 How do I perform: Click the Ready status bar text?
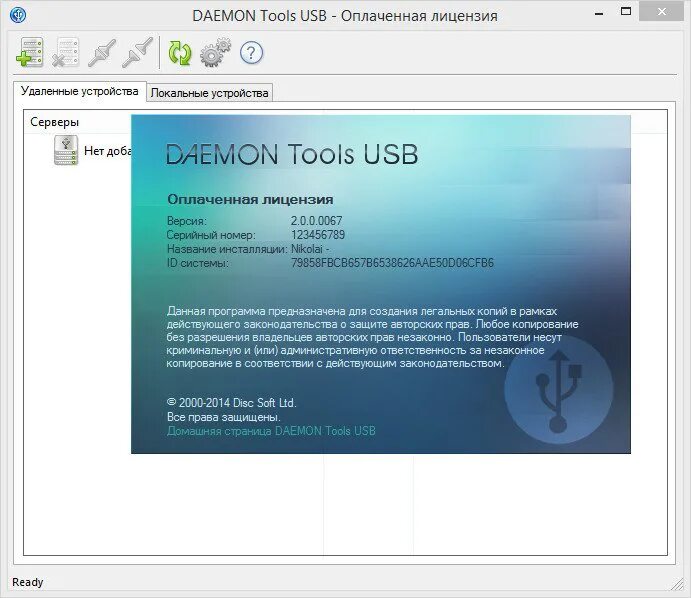tap(28, 582)
